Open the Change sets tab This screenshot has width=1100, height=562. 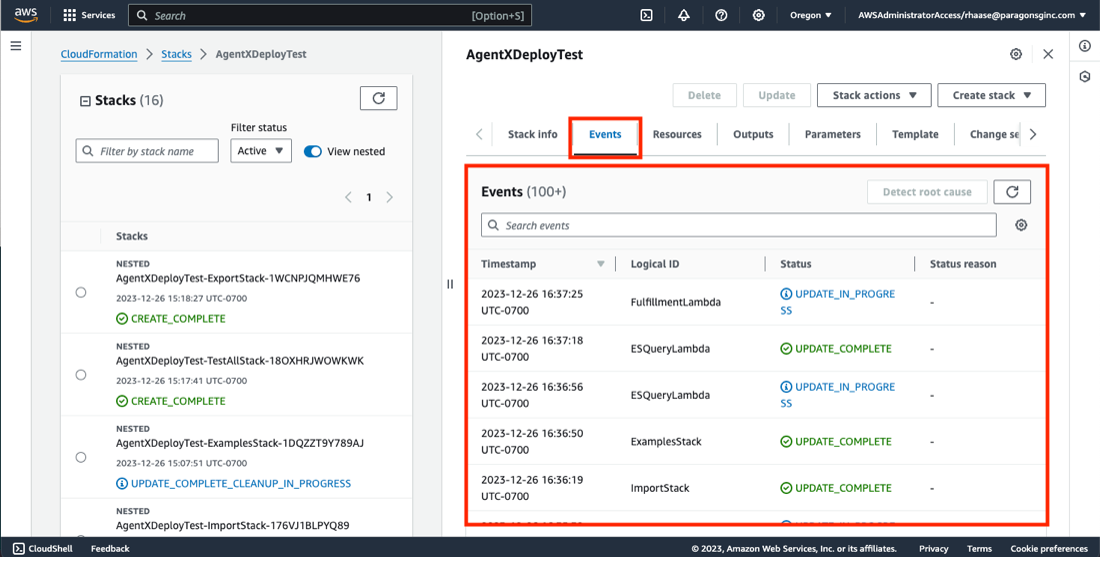click(994, 134)
